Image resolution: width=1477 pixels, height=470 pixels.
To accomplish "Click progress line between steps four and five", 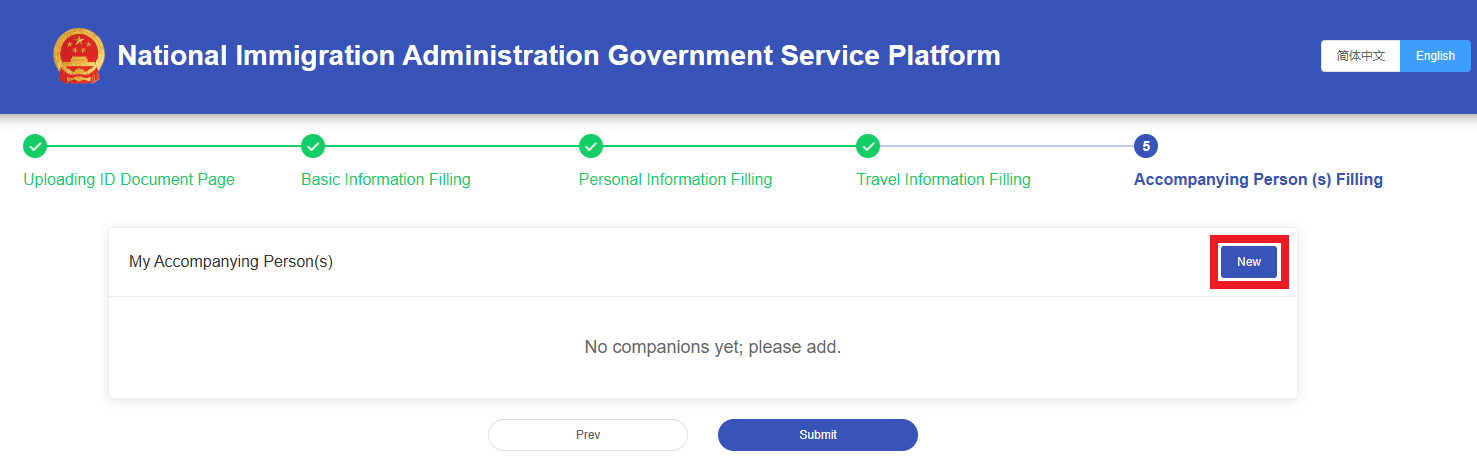I will (1007, 147).
